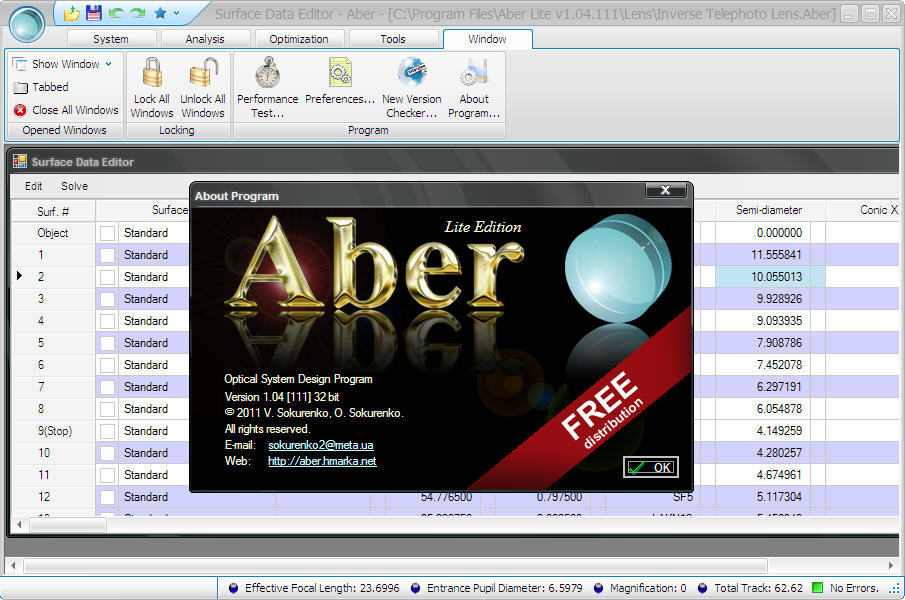
Task: Switch to the Analysis ribbon tab
Action: pyautogui.click(x=205, y=39)
